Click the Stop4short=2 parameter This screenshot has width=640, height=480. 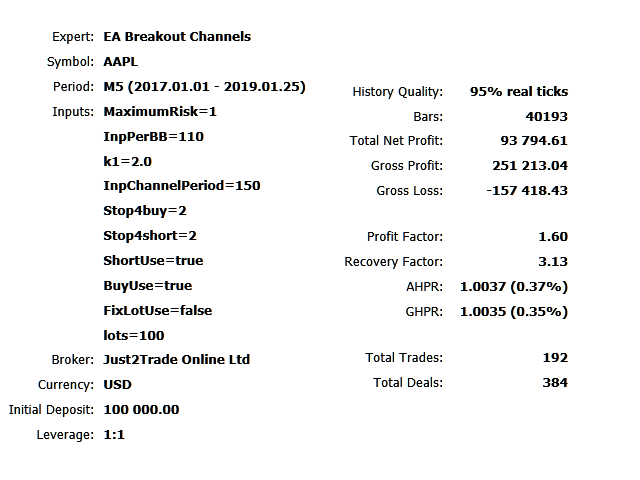click(150, 236)
